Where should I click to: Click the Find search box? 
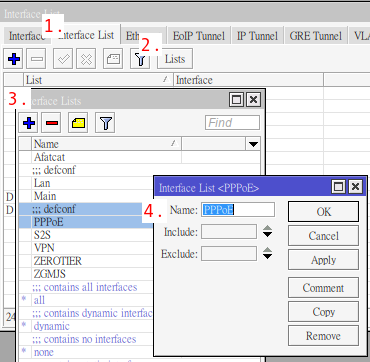point(232,123)
